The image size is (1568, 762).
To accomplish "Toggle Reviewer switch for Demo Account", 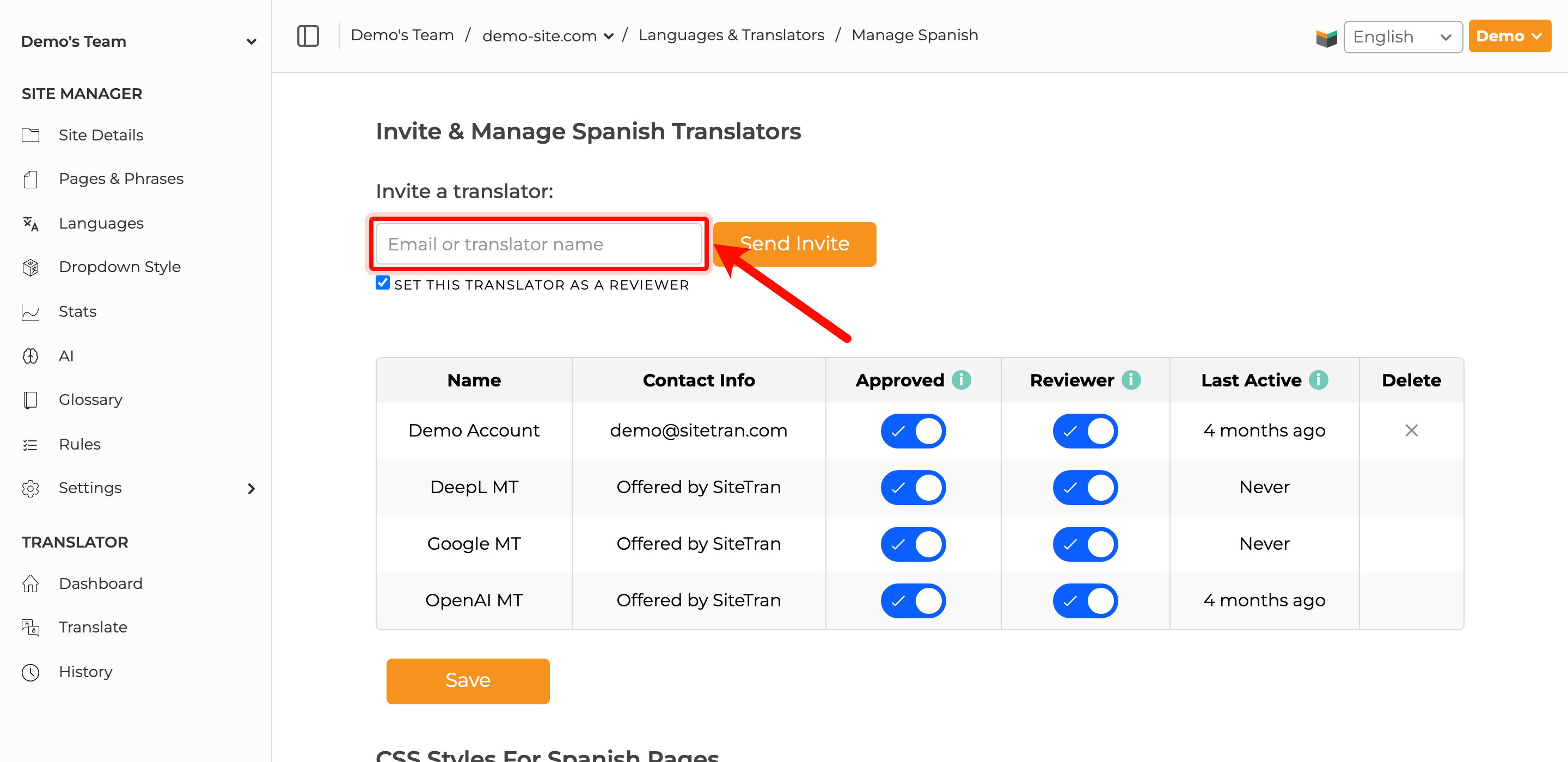I will click(x=1085, y=431).
